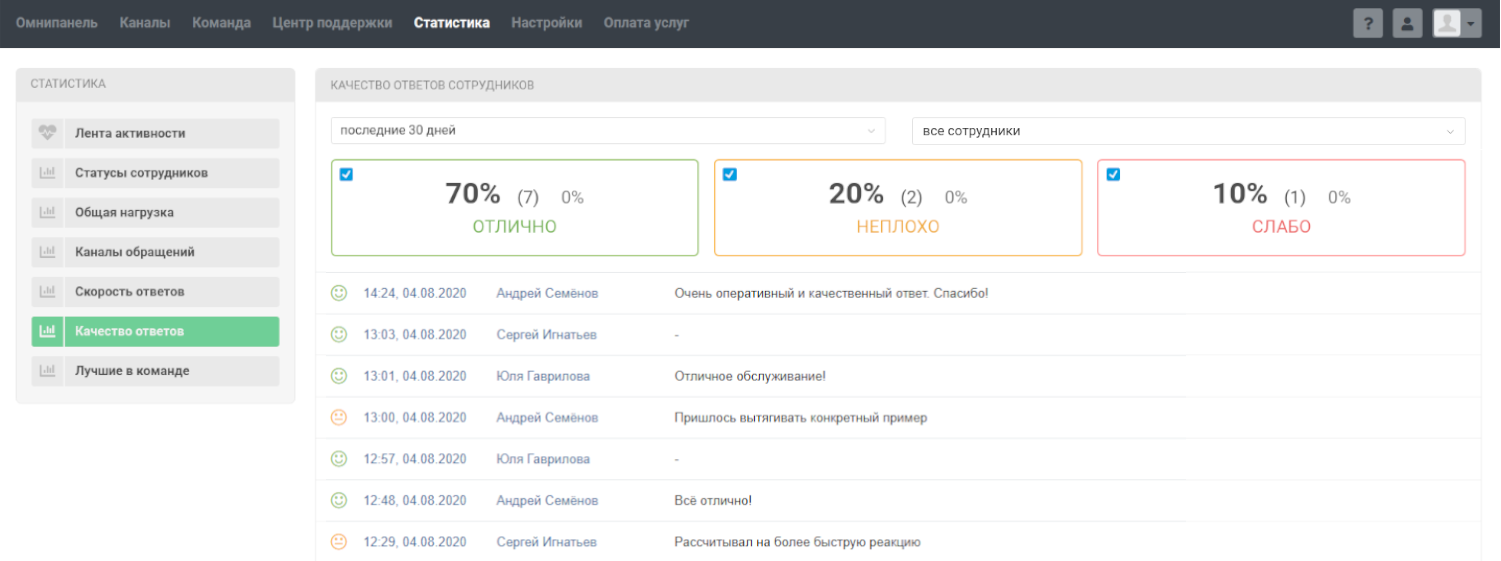The height and width of the screenshot is (561, 1501).
Task: Open the user profile icon in header
Action: tap(1407, 23)
